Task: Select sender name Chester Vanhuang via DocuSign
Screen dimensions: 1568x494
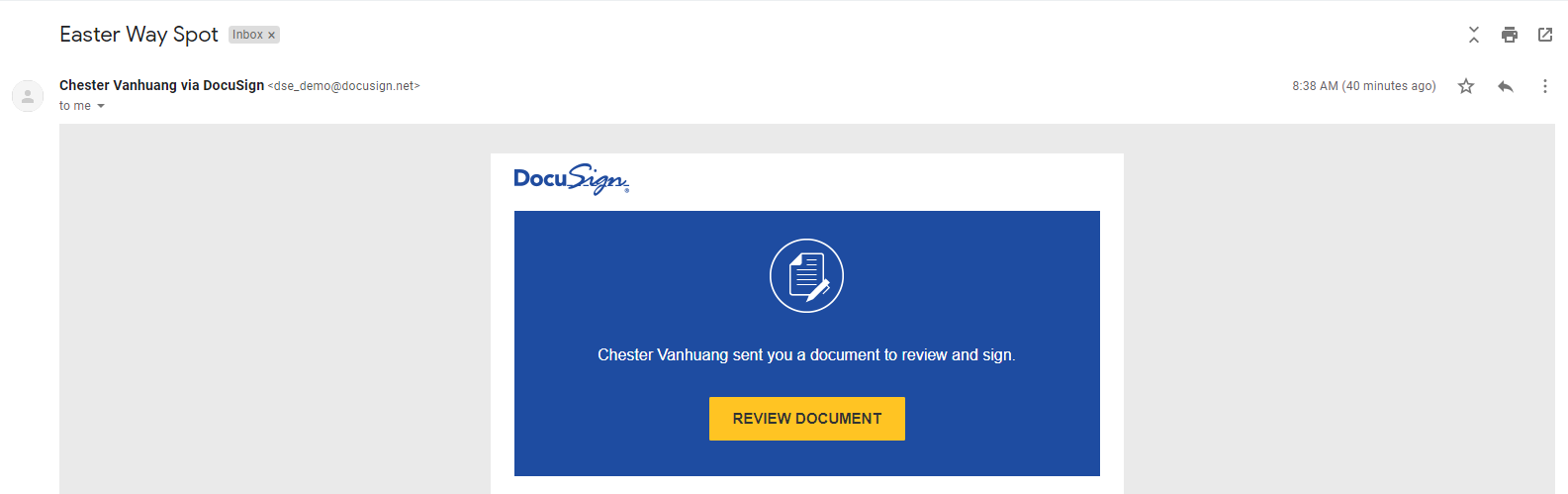Action: tap(161, 85)
